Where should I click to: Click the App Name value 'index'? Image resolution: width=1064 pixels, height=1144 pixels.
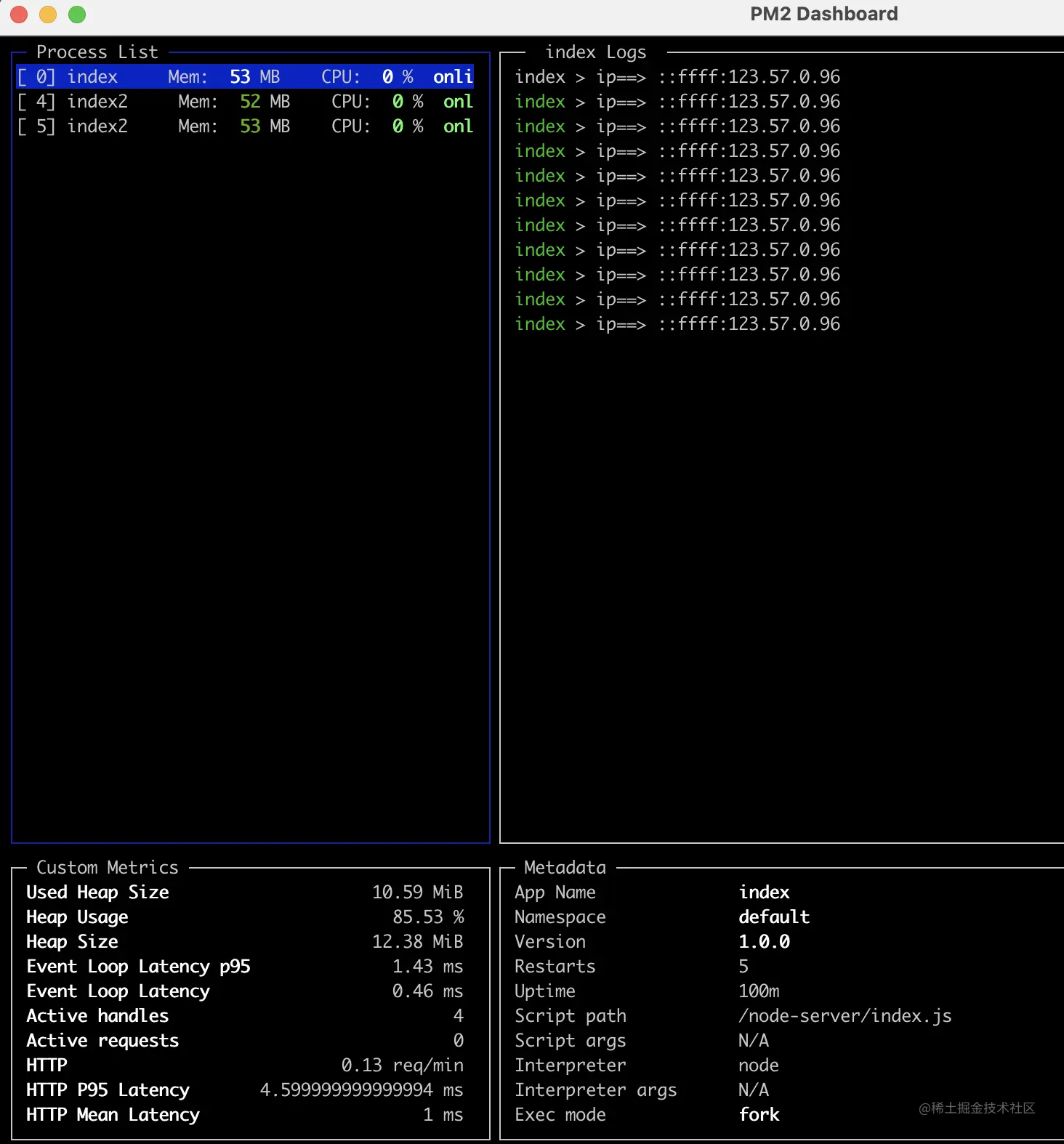(765, 893)
